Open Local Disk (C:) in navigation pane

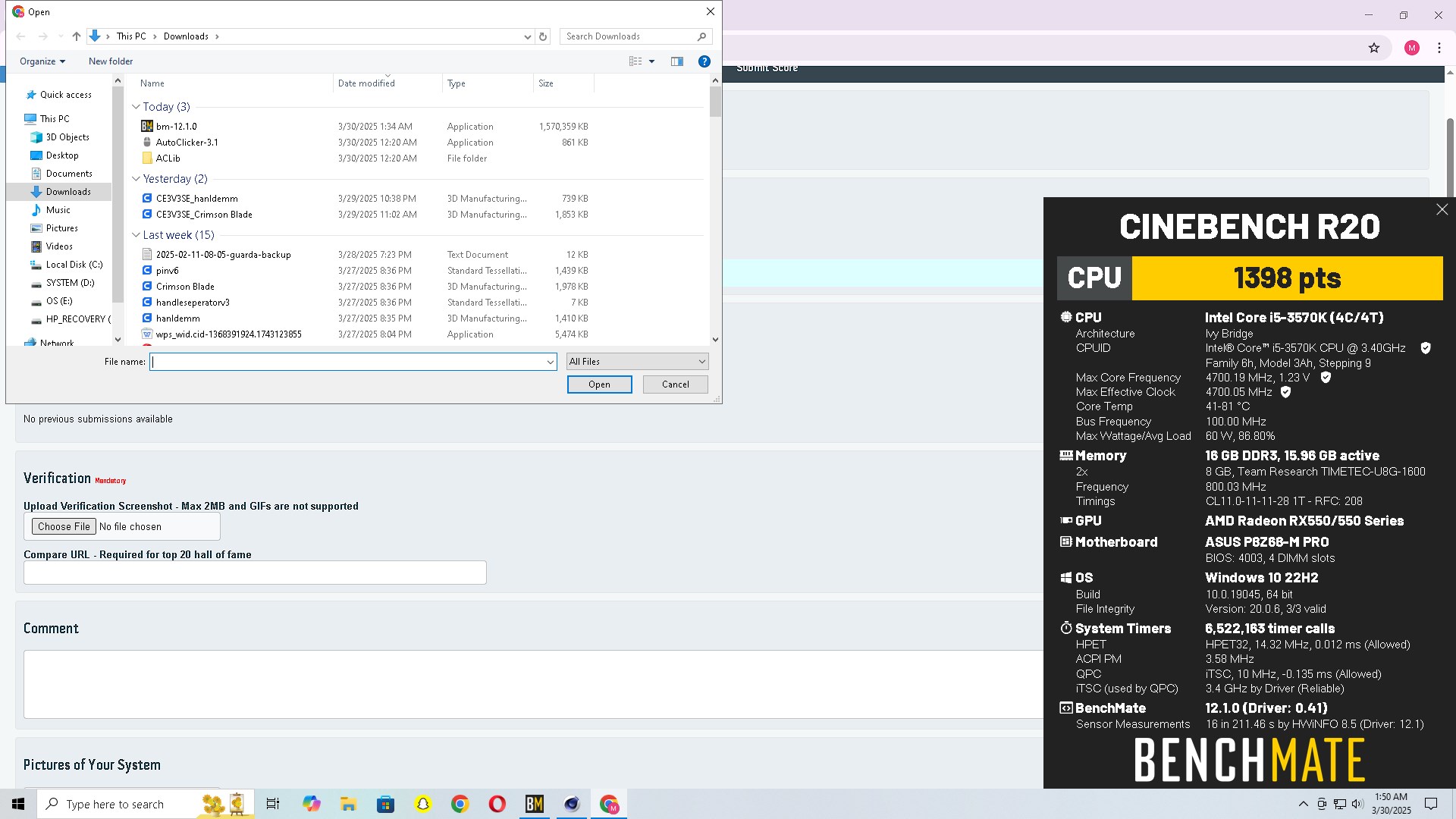[74, 265]
